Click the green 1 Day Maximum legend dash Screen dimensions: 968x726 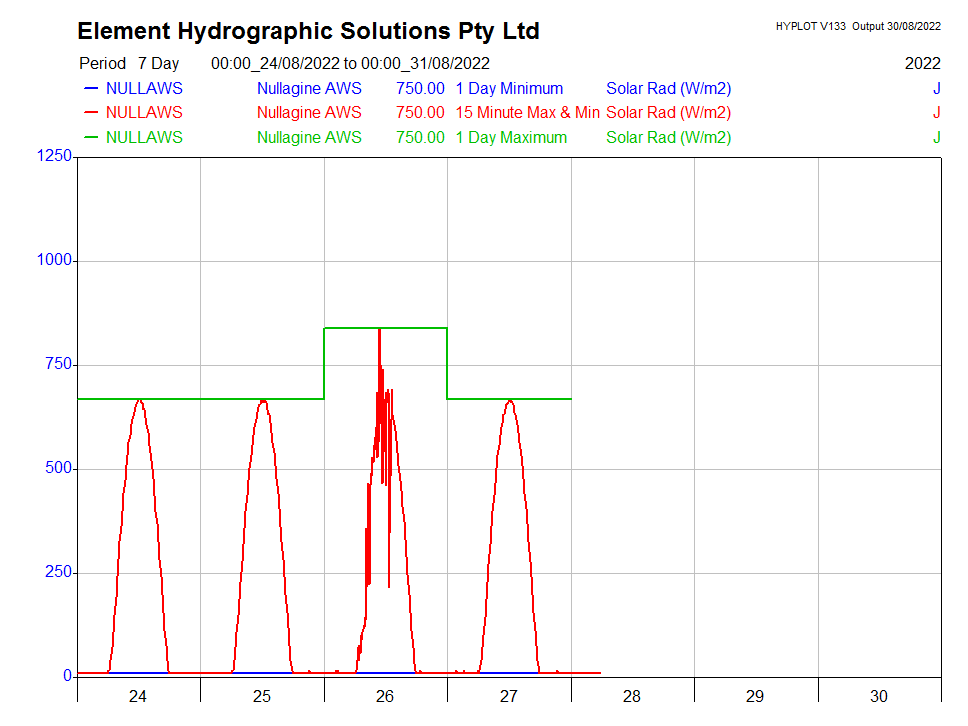tap(91, 138)
